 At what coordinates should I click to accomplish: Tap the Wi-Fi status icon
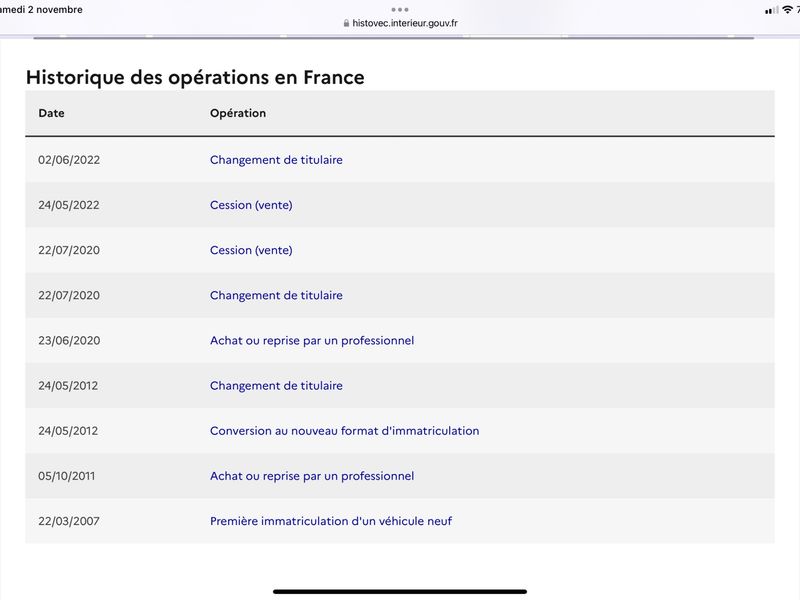coord(787,10)
